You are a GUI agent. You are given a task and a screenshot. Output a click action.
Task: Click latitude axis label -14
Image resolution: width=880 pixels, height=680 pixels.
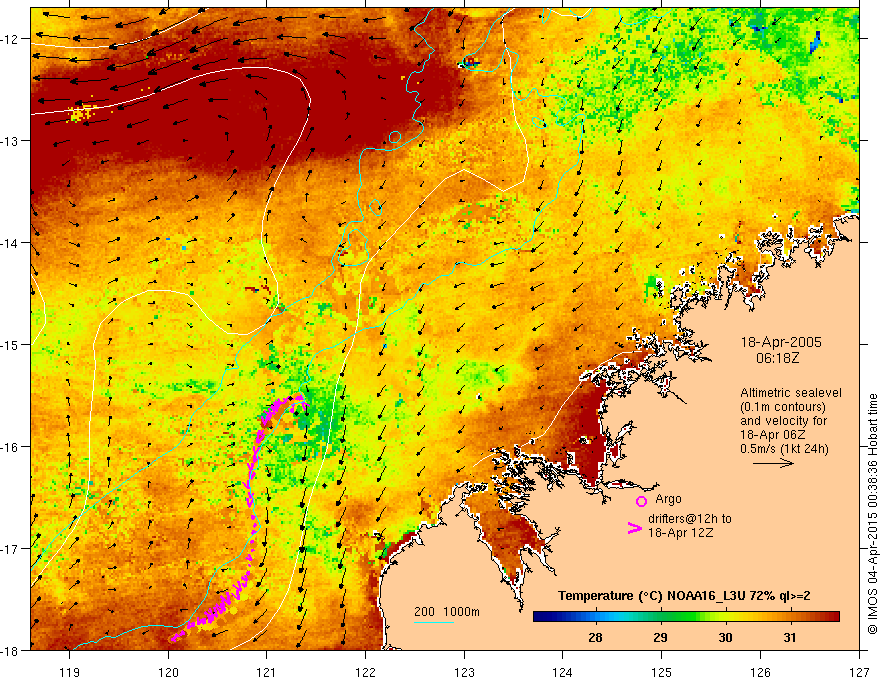(x=11, y=243)
